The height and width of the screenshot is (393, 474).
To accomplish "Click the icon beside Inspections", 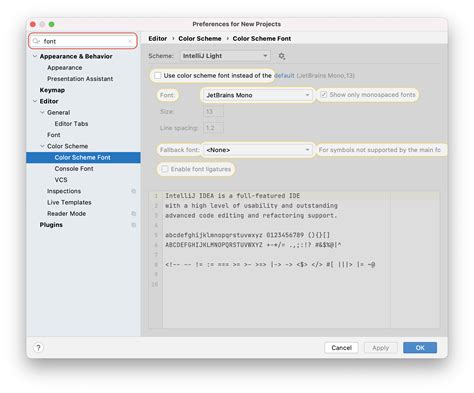I will (134, 191).
